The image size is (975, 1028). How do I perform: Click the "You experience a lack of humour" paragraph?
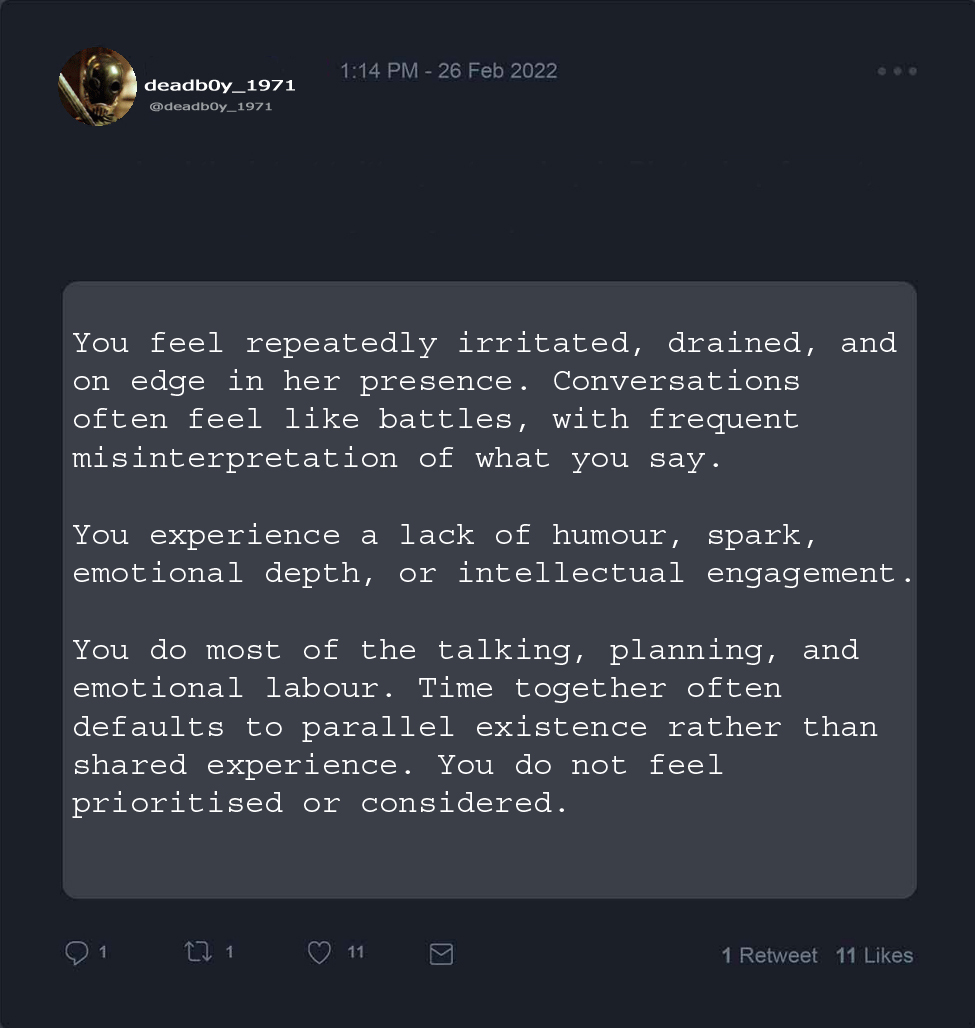492,554
